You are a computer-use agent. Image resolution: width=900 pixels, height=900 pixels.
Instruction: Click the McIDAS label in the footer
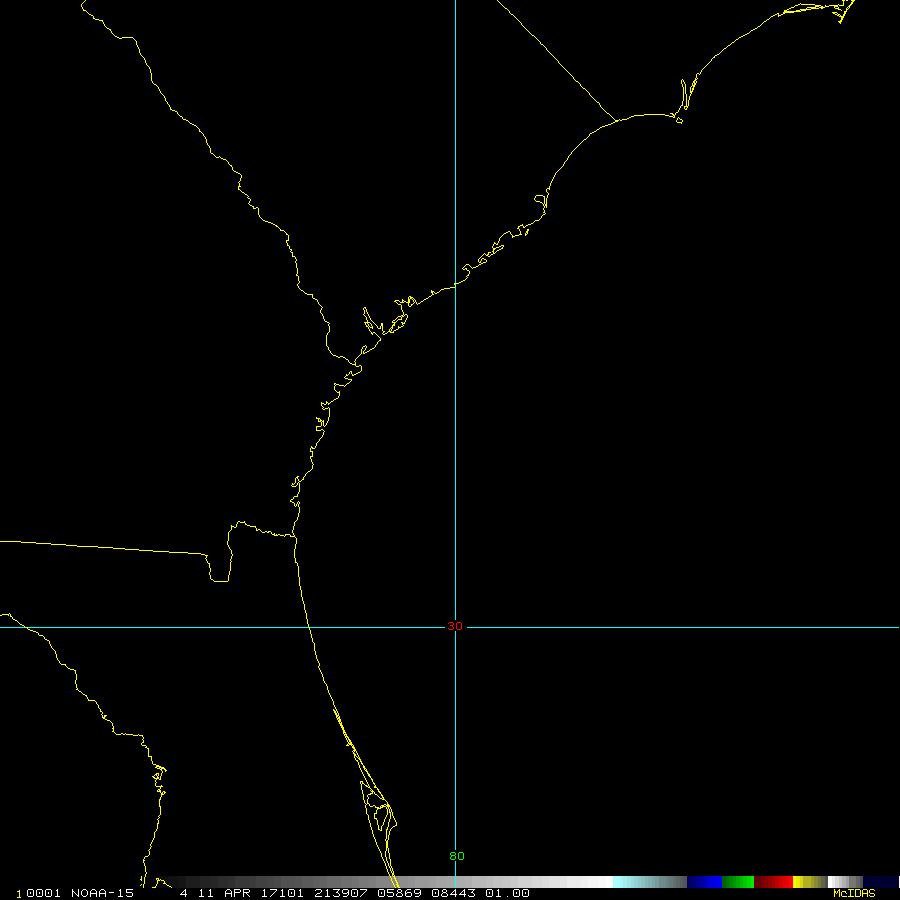[853, 893]
